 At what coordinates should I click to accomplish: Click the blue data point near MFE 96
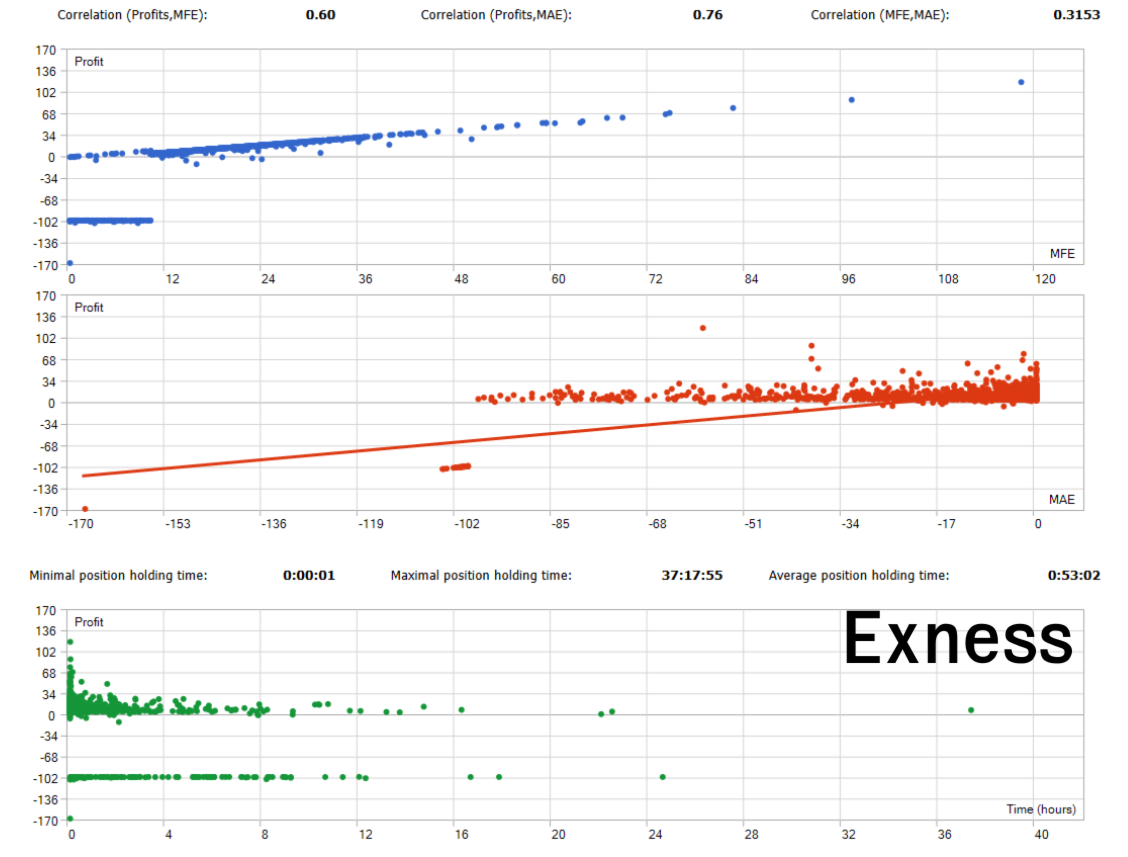click(852, 100)
